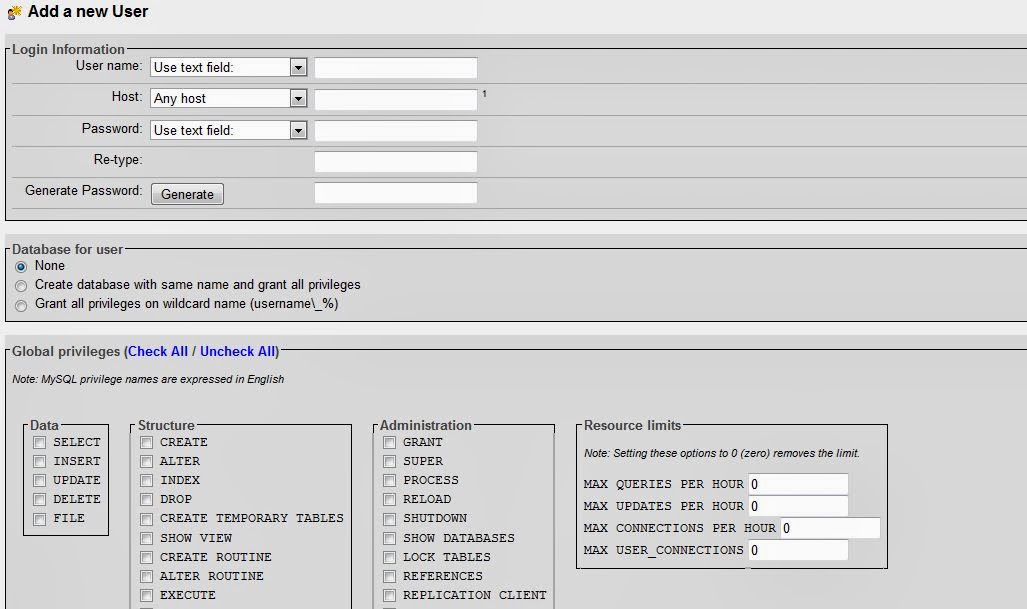Check the EXECUTE structure privilege
Screen dimensions: 1027x609
pyautogui.click(x=145, y=594)
